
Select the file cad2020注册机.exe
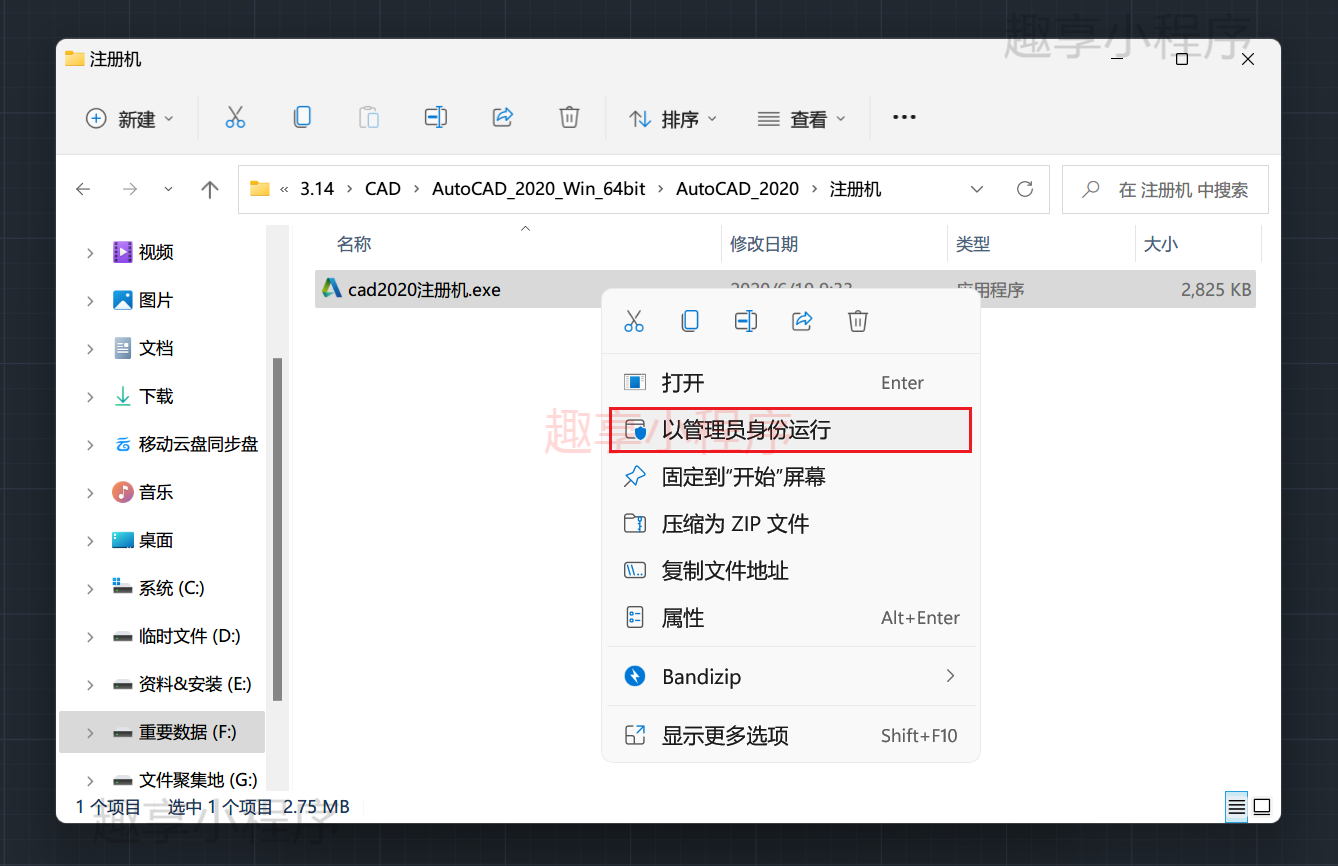click(x=785, y=290)
